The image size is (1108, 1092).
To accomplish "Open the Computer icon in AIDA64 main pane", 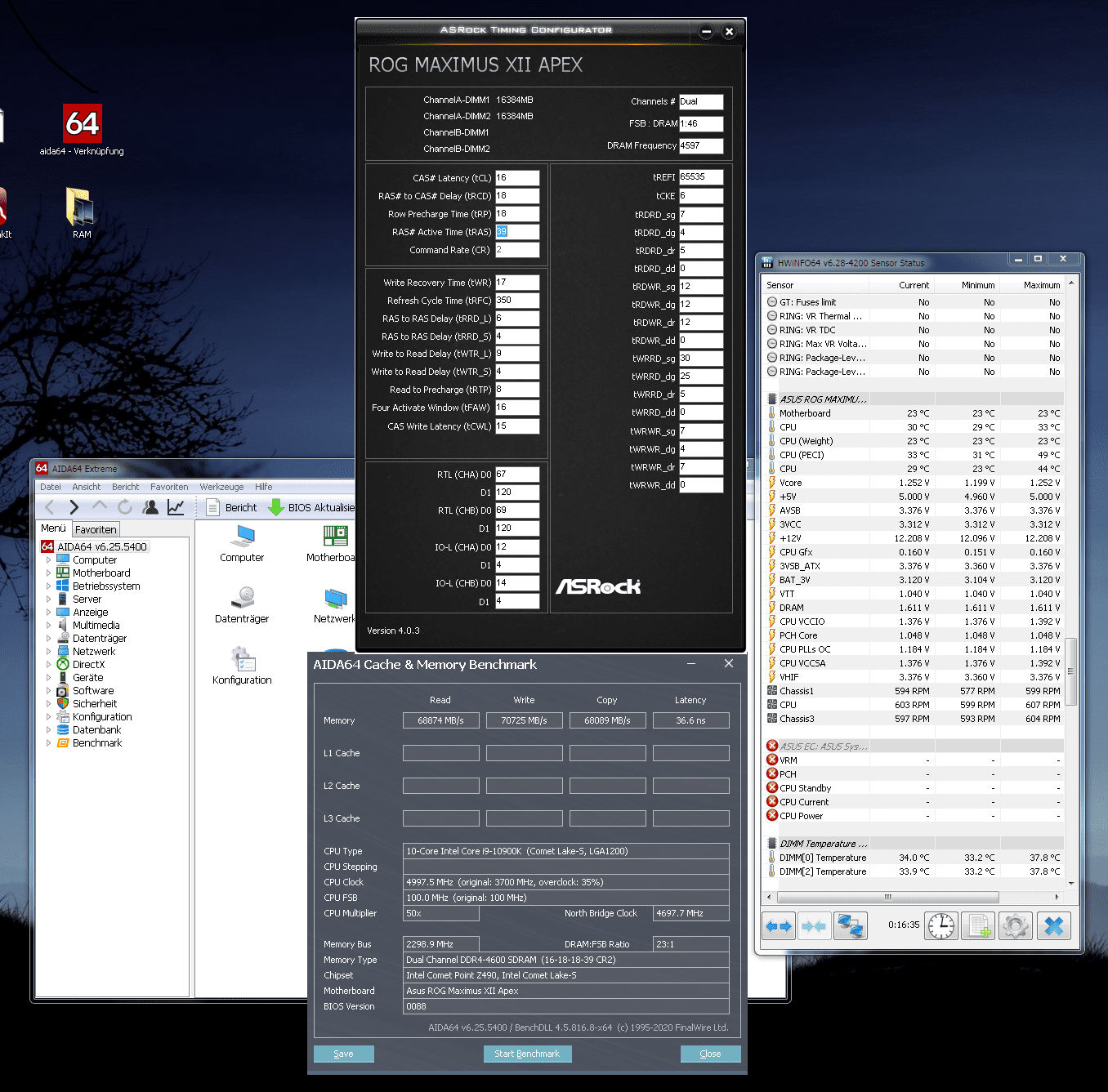I will pos(242,544).
